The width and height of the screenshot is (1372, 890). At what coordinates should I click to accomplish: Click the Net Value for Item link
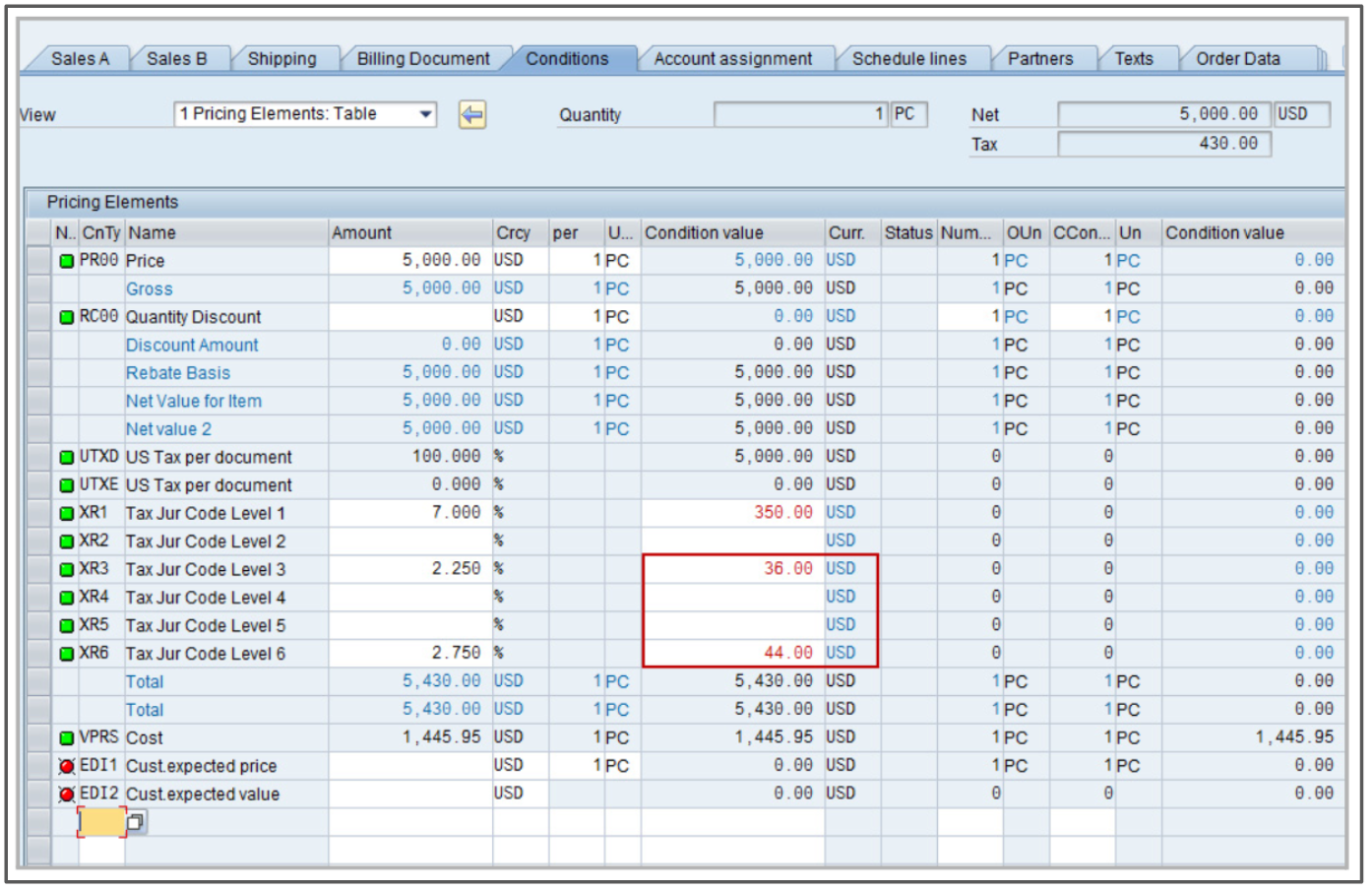tap(194, 402)
